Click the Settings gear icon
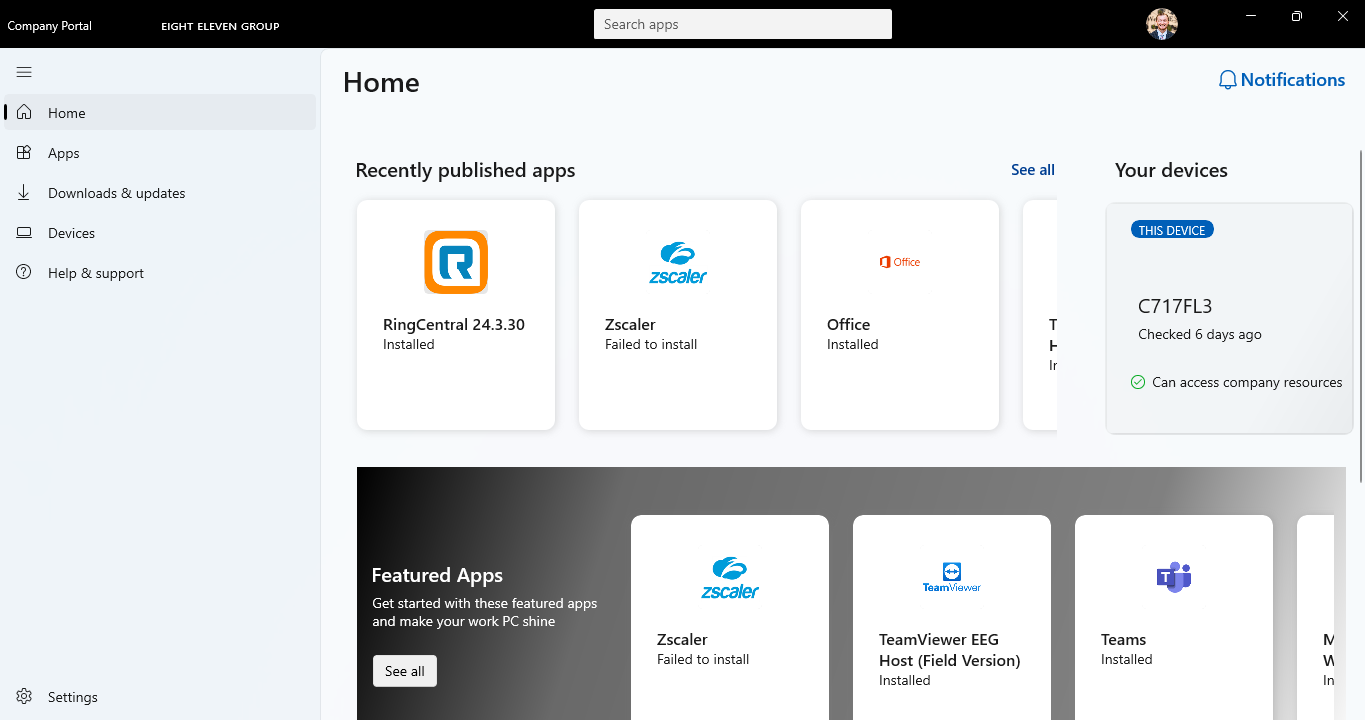This screenshot has height=720, width=1365. coord(25,697)
